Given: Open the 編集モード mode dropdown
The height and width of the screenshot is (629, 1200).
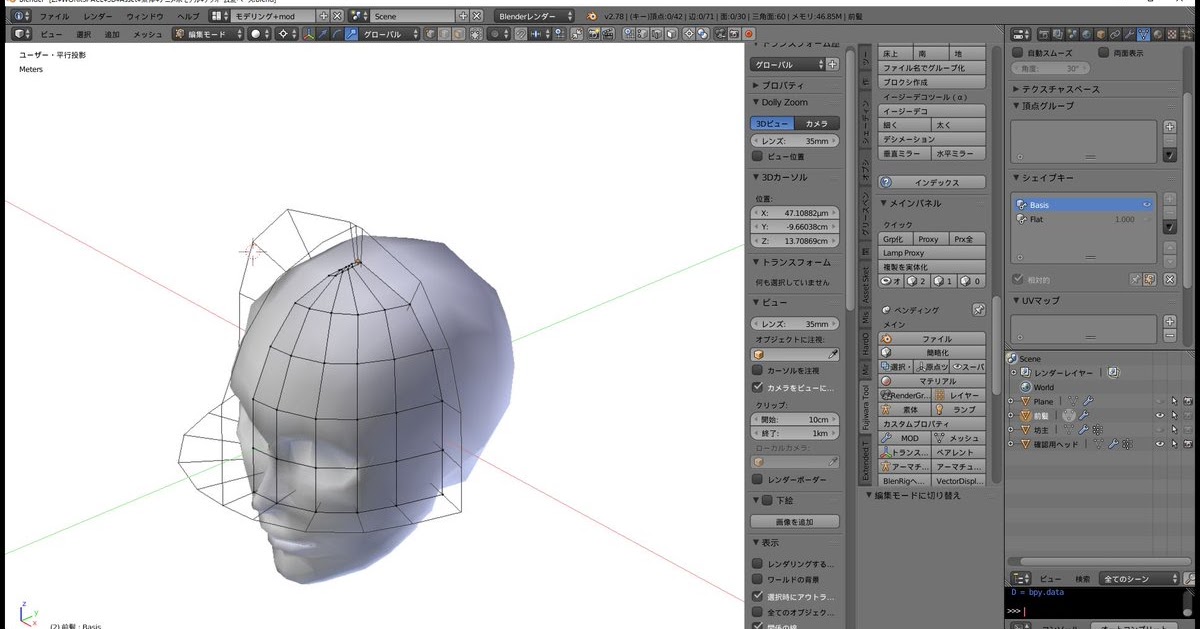Looking at the screenshot, I should pos(209,34).
